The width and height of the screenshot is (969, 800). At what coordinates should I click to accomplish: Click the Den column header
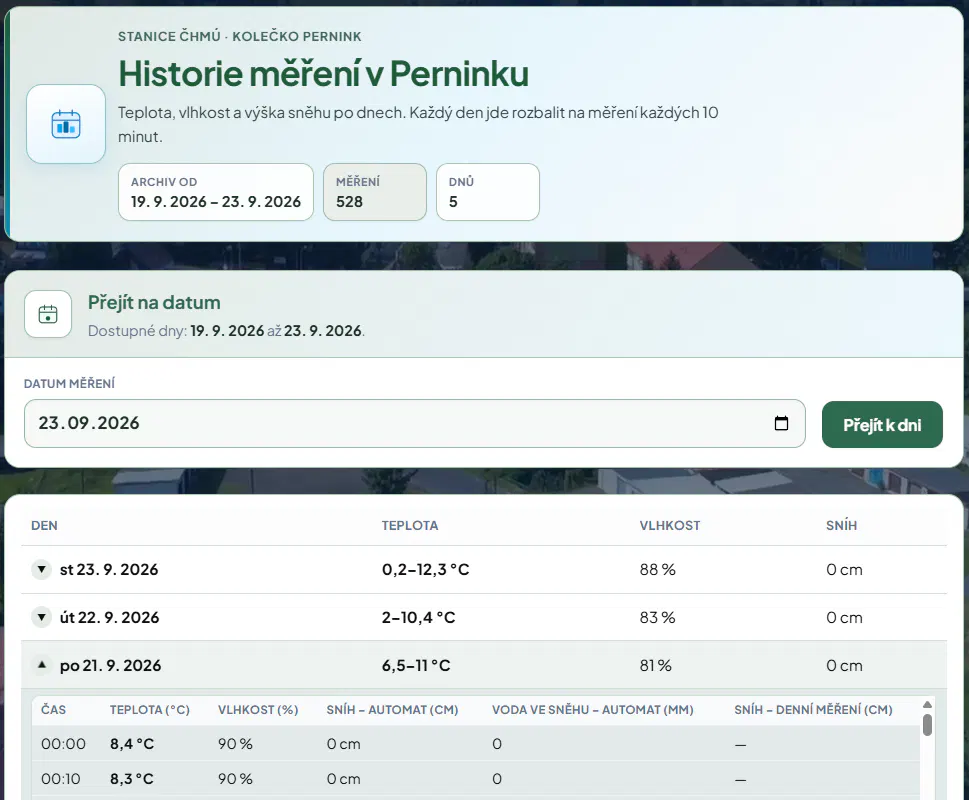click(x=44, y=525)
